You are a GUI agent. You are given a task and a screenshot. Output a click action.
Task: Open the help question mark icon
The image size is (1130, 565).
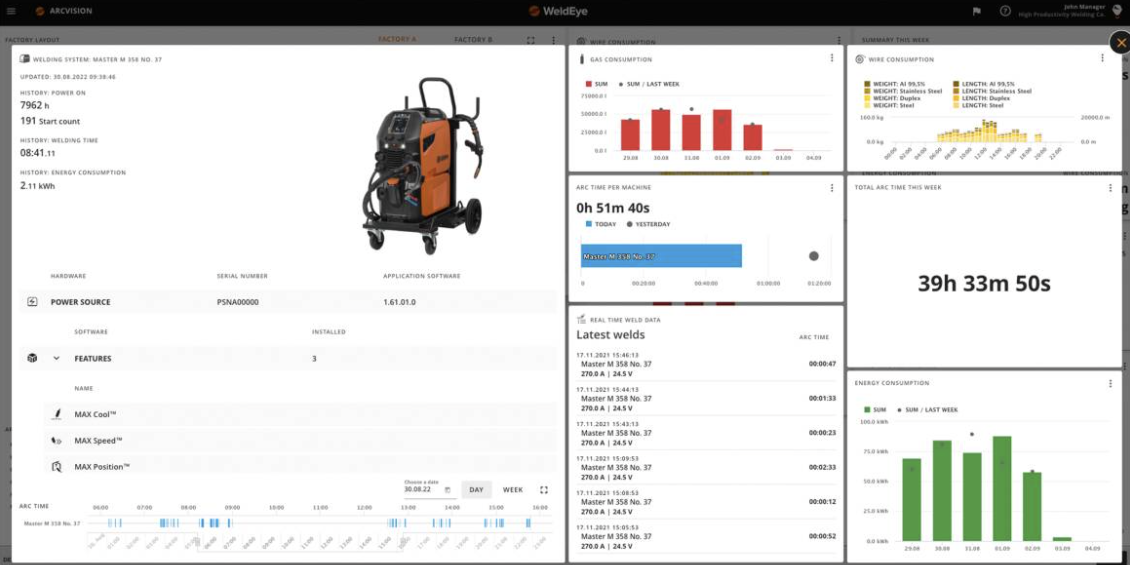point(1005,11)
